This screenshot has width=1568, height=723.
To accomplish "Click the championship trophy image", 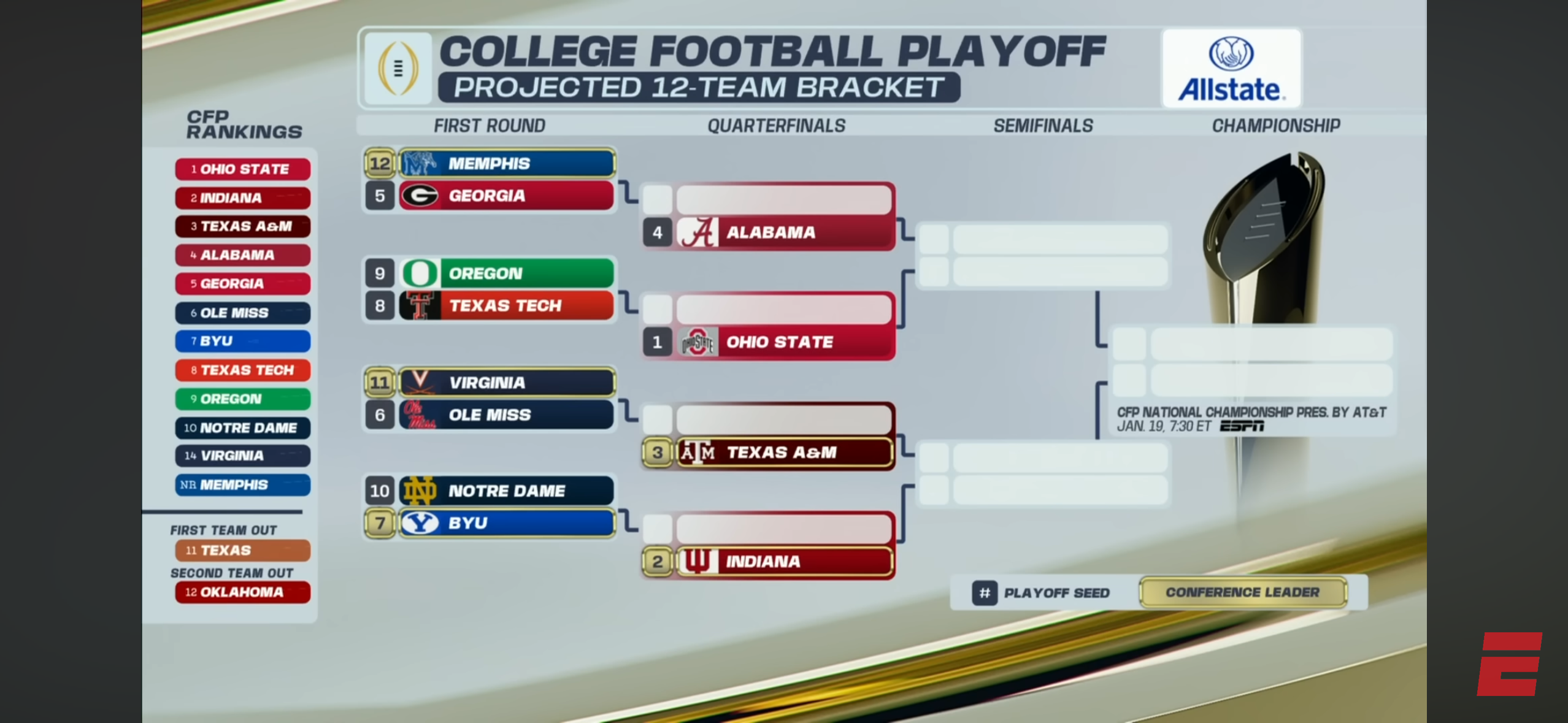I will click(1264, 239).
